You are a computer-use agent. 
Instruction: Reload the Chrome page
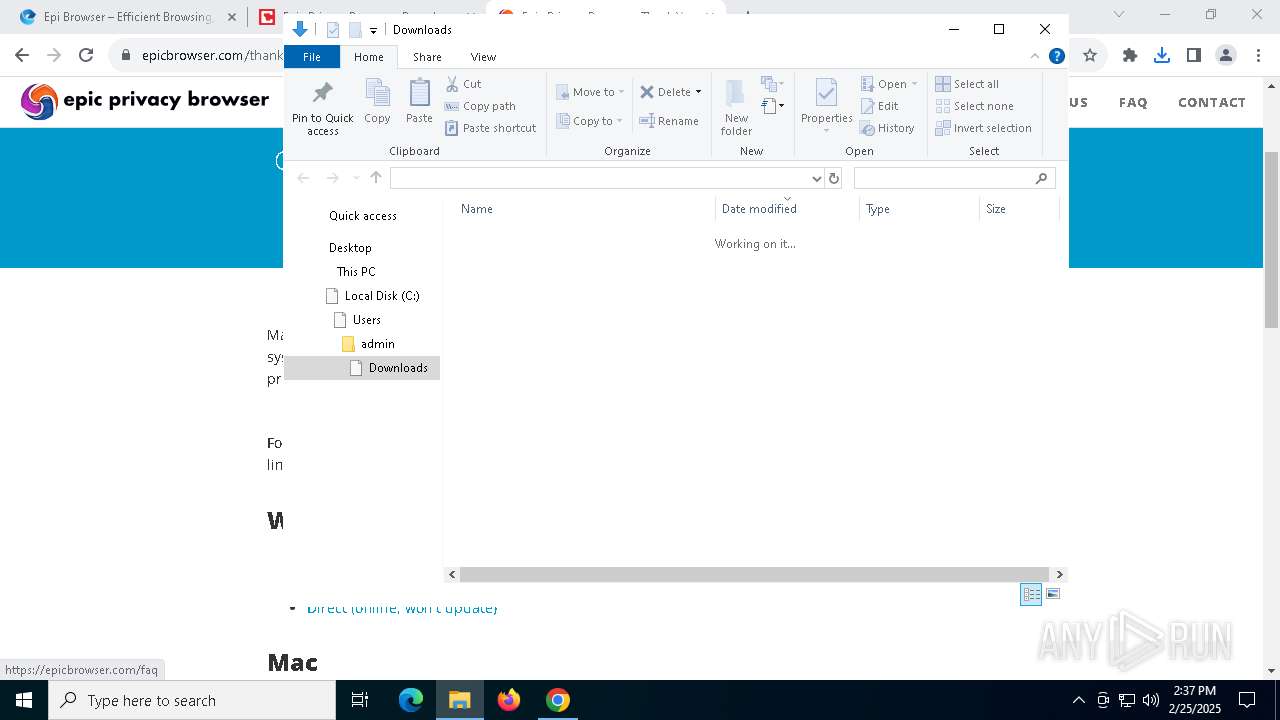(x=86, y=56)
